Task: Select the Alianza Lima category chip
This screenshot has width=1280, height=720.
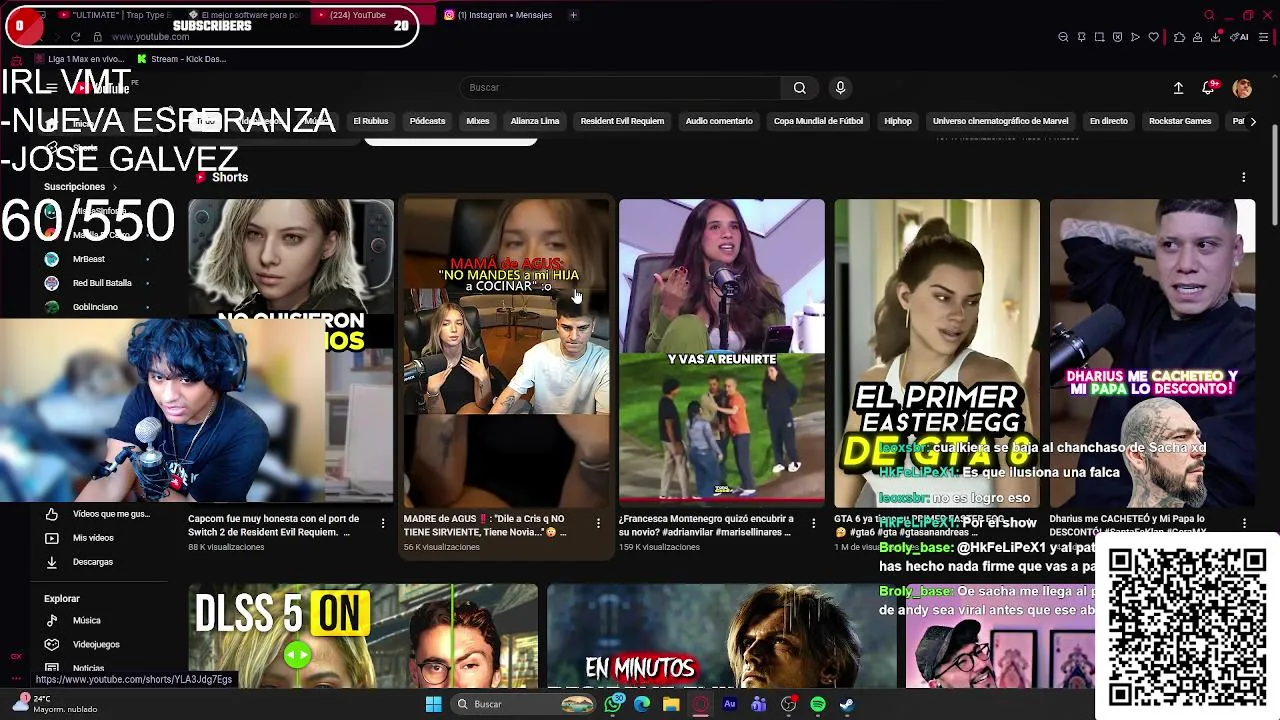Action: tap(535, 121)
